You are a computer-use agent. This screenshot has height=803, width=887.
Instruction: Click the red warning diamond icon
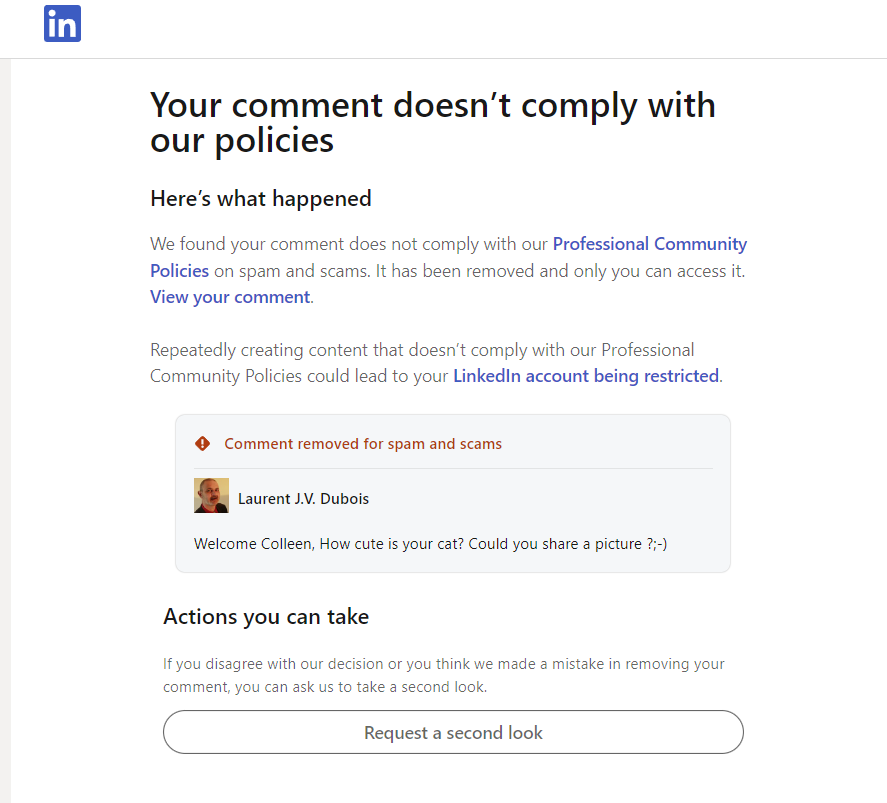click(203, 443)
